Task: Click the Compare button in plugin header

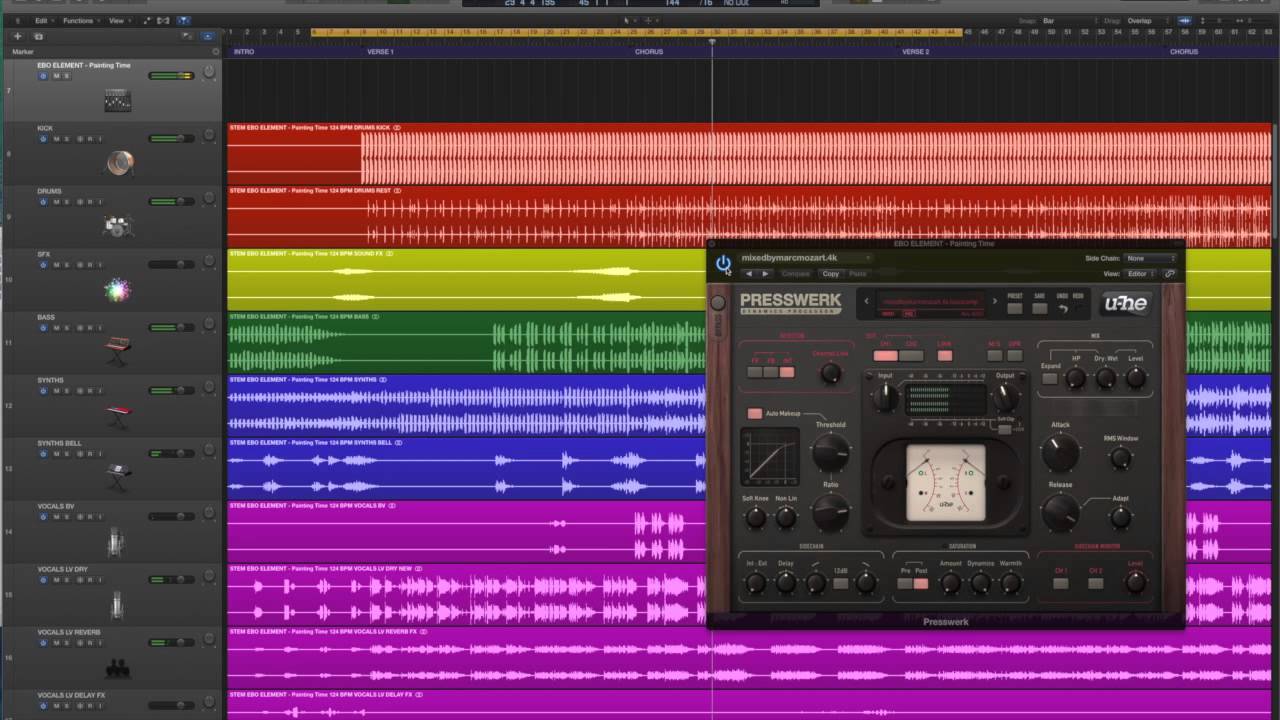Action: (796, 274)
